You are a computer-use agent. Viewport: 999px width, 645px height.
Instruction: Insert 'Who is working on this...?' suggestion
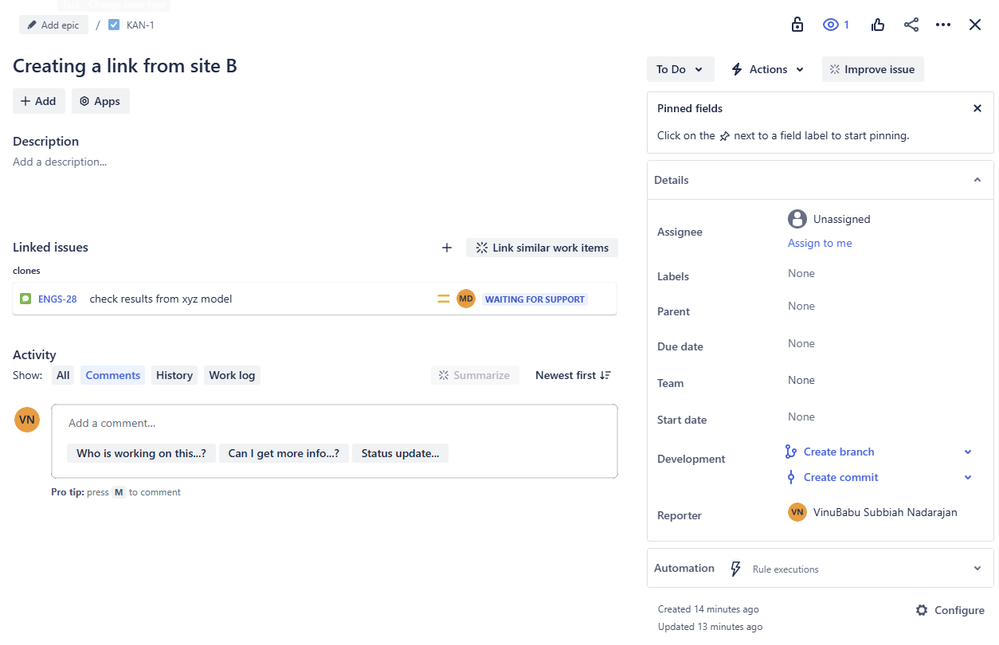click(x=141, y=453)
